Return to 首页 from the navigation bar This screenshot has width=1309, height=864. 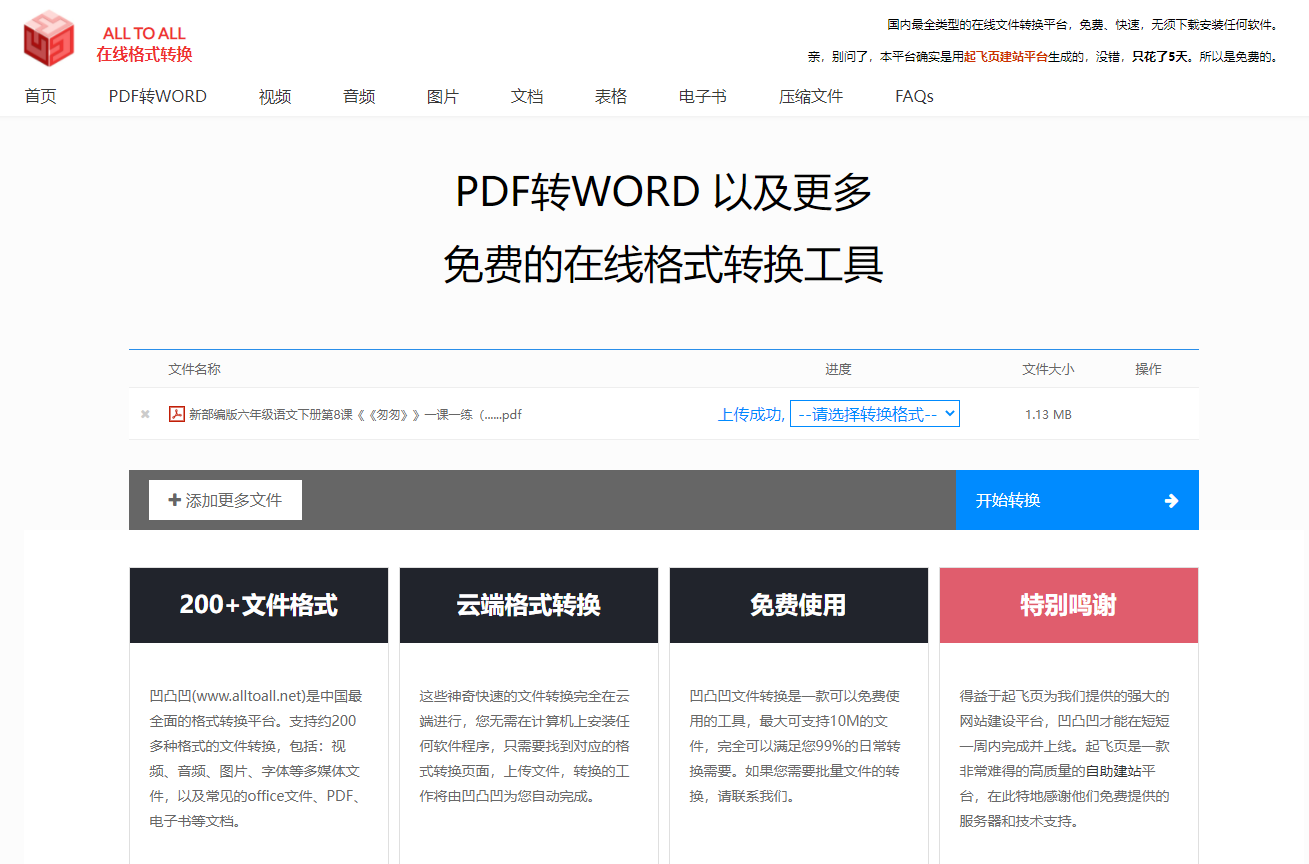click(x=40, y=96)
